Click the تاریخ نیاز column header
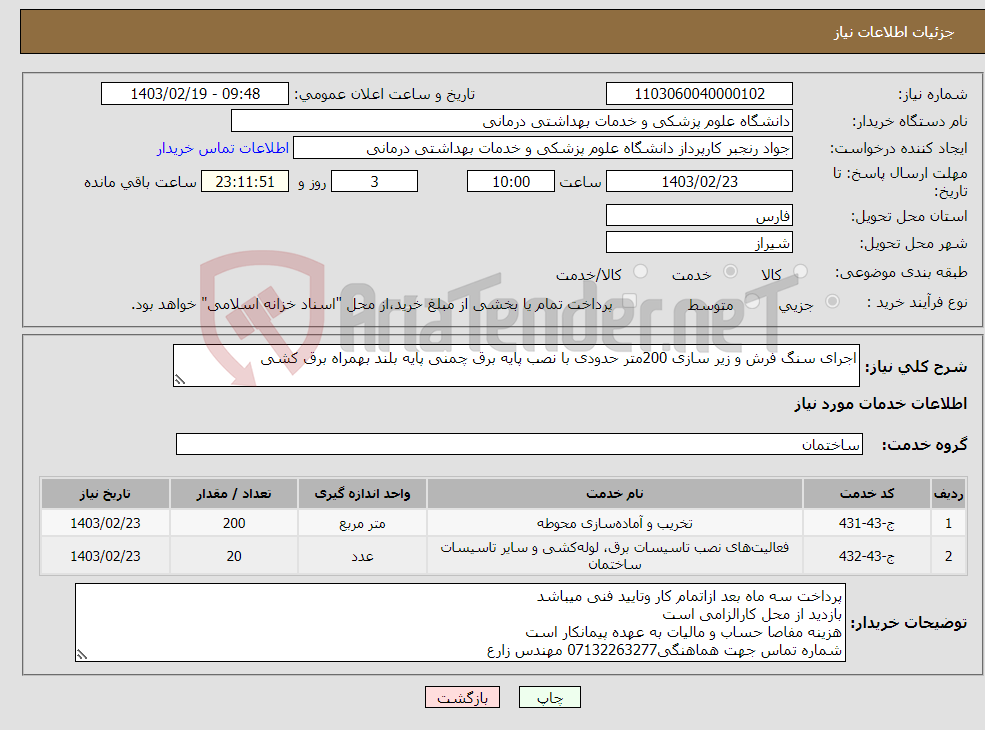 pos(106,494)
